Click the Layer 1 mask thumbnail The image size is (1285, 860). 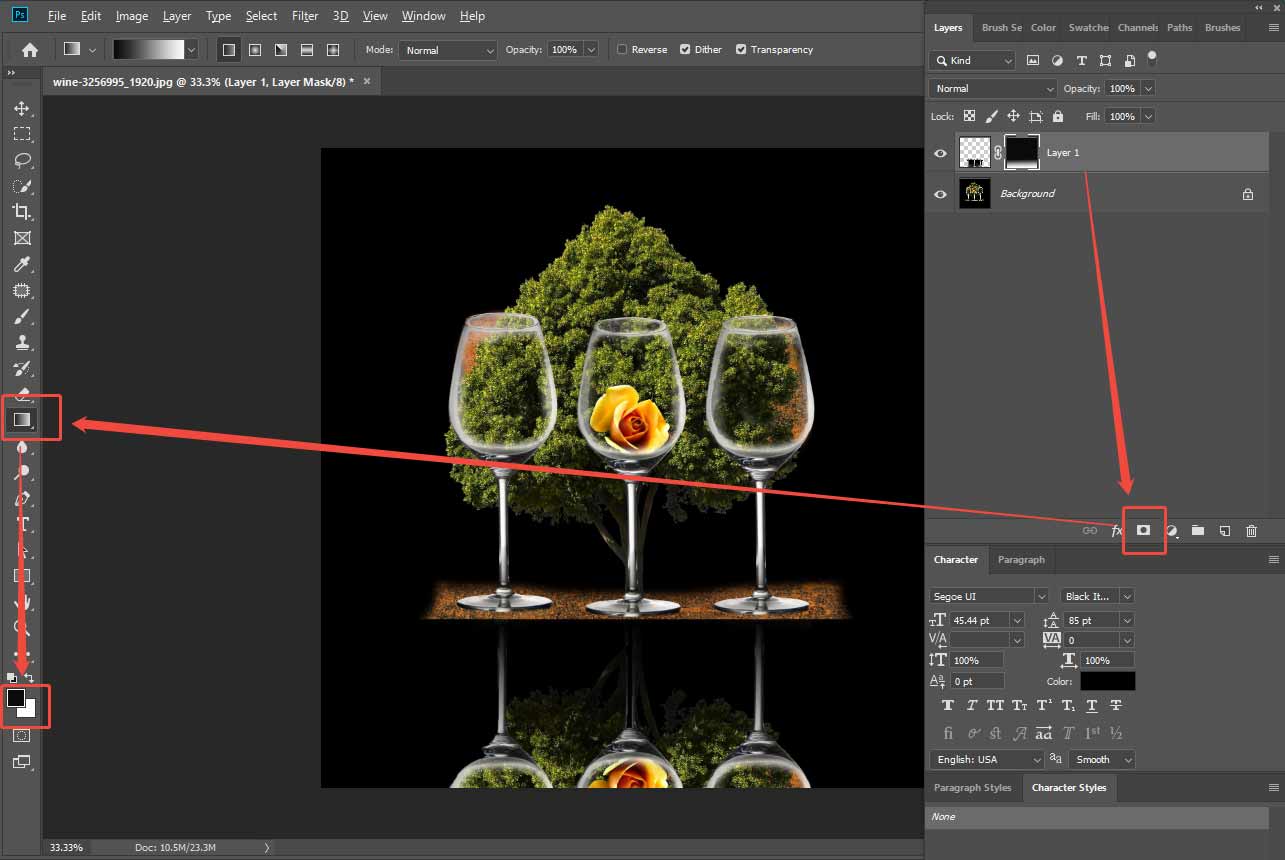[1021, 152]
